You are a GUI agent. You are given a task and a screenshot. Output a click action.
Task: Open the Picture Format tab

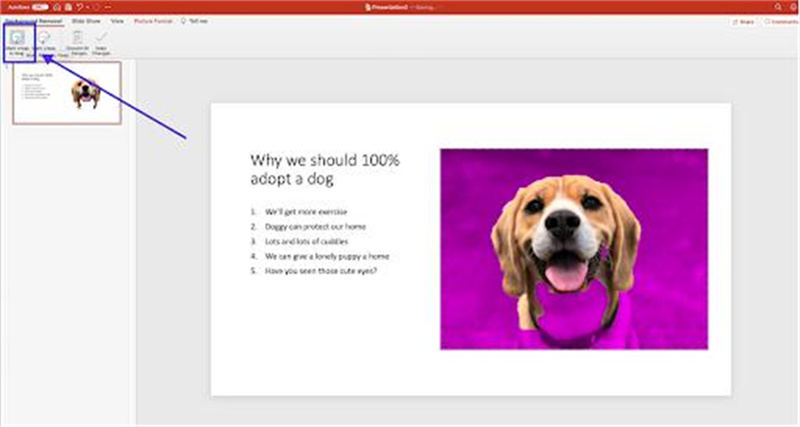tap(153, 21)
